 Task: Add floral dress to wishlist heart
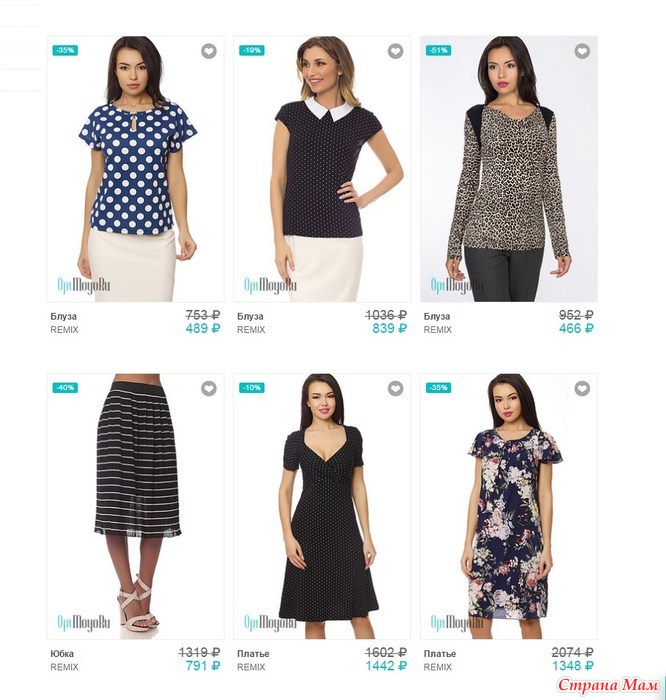tap(582, 388)
